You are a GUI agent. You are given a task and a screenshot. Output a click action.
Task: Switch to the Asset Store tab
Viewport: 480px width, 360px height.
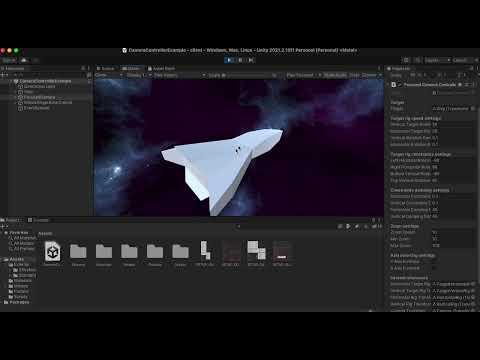(161, 68)
